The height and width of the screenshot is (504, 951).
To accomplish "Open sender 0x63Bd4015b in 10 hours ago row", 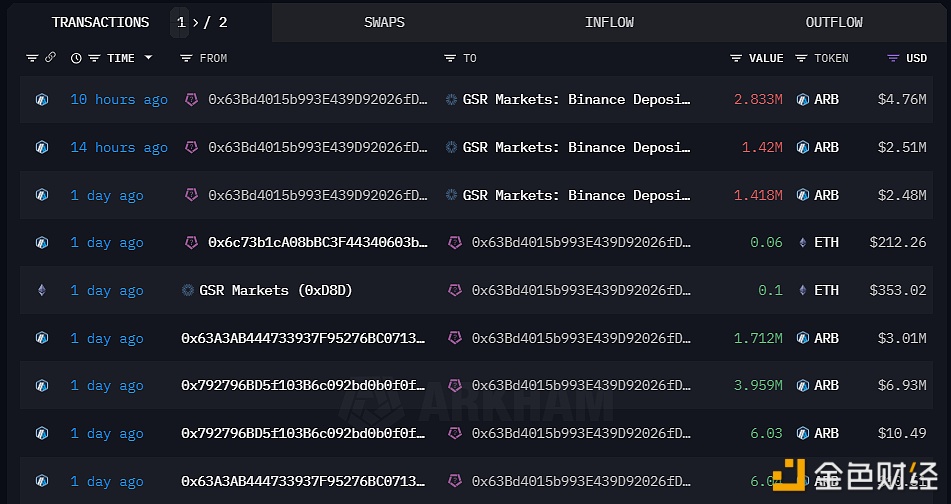I will (x=318, y=99).
